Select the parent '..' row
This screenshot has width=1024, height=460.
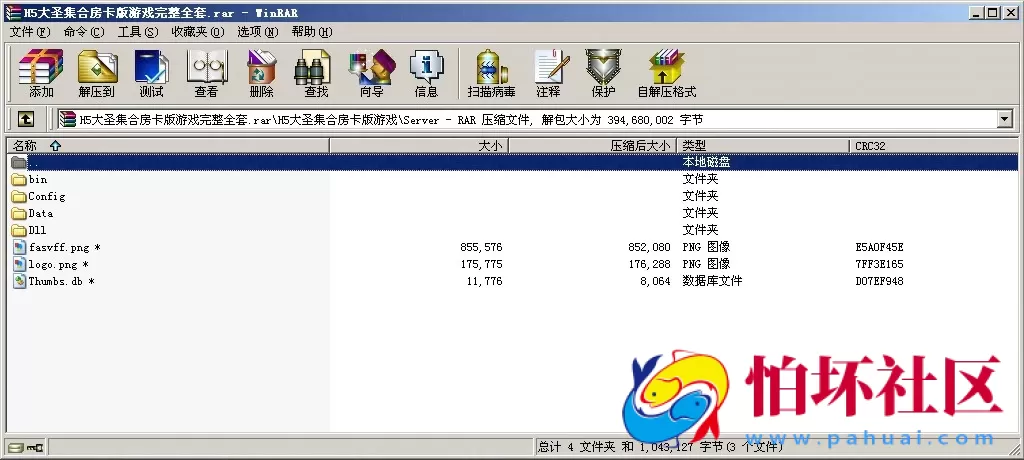pyautogui.click(x=512, y=162)
